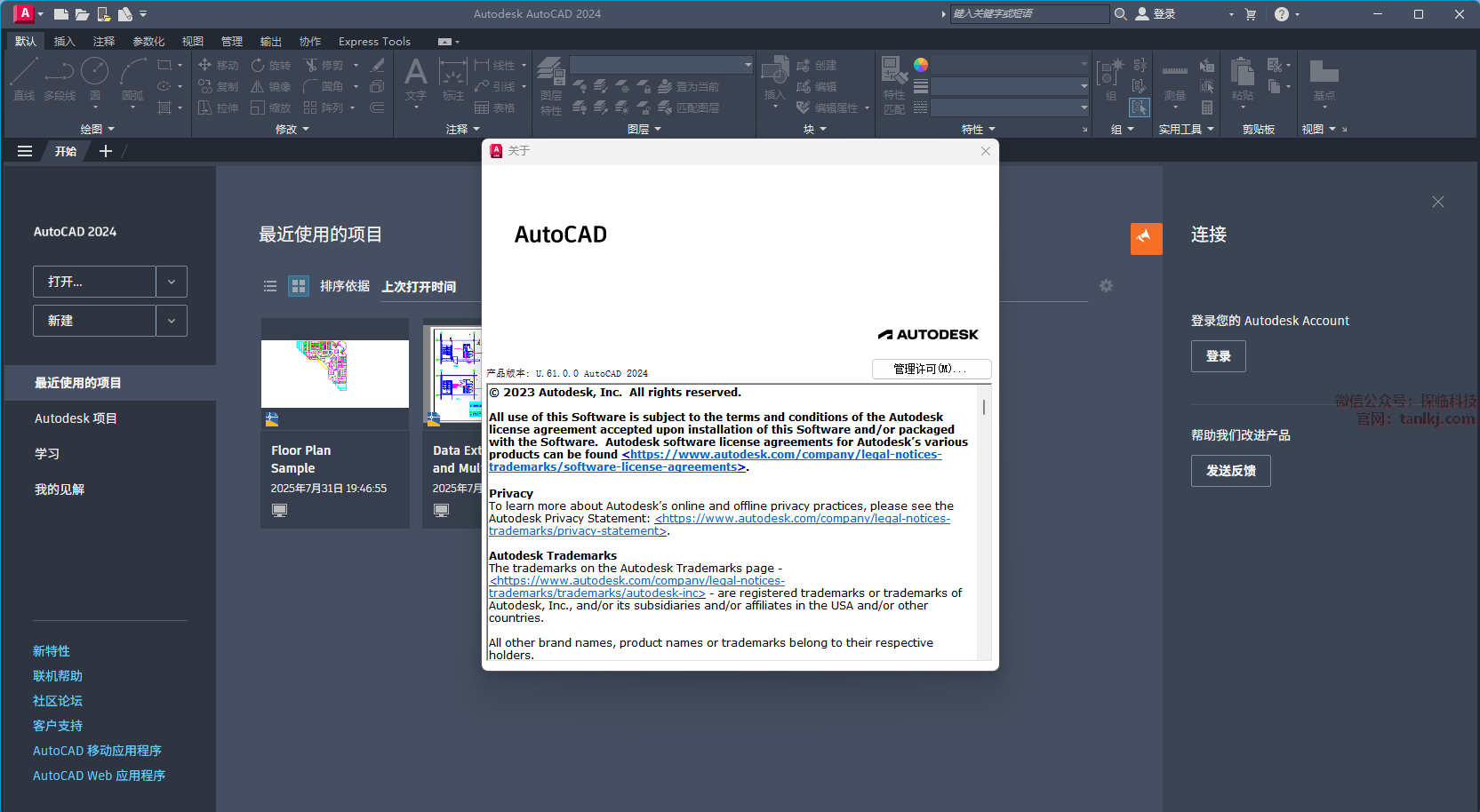Click the Text annotation tool

415,78
